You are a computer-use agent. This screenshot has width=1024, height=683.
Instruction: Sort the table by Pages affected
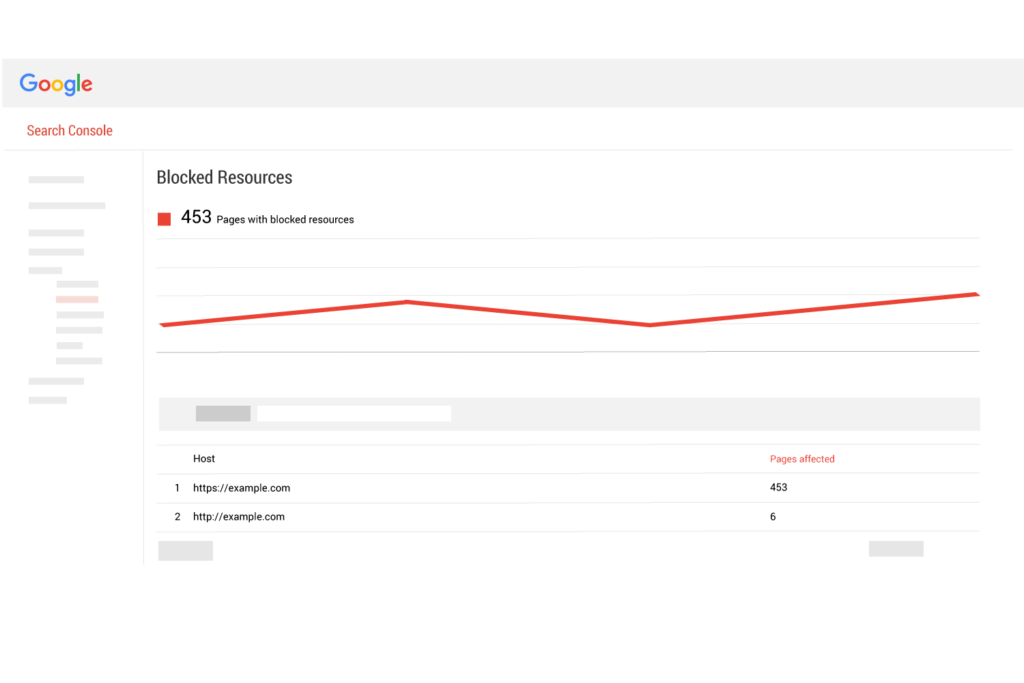tap(802, 458)
